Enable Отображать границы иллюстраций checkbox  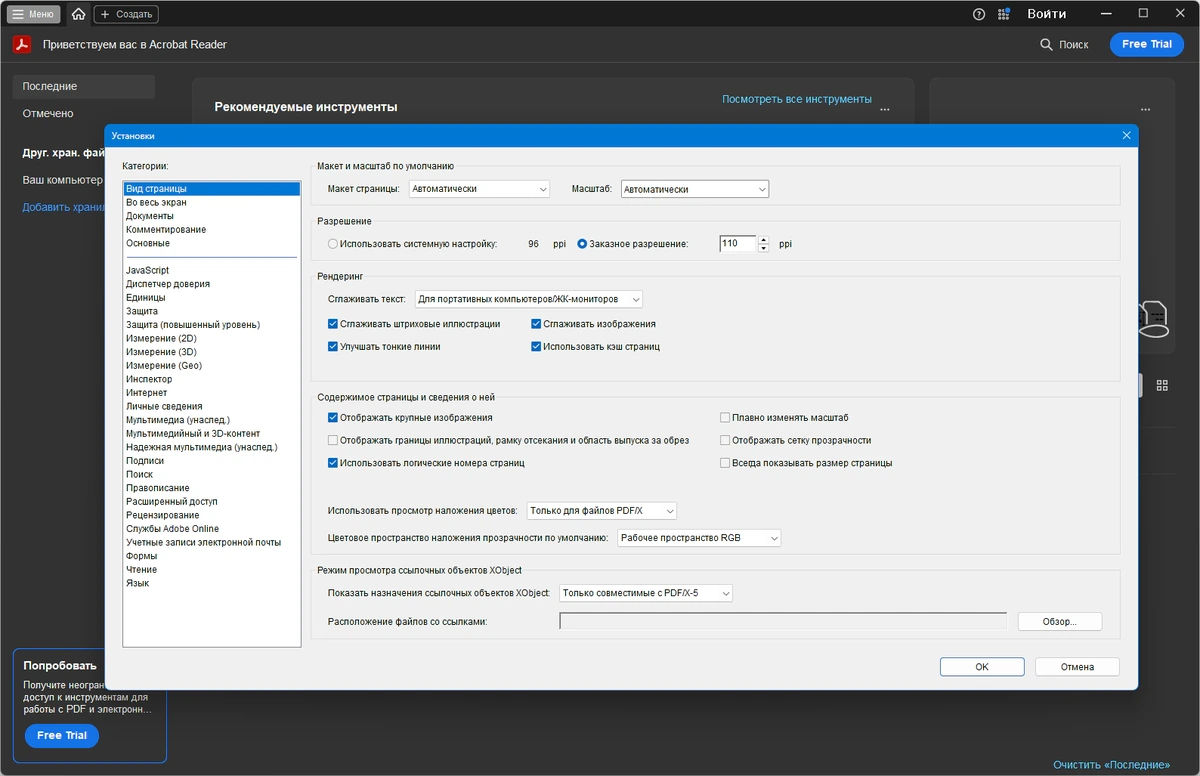click(334, 440)
